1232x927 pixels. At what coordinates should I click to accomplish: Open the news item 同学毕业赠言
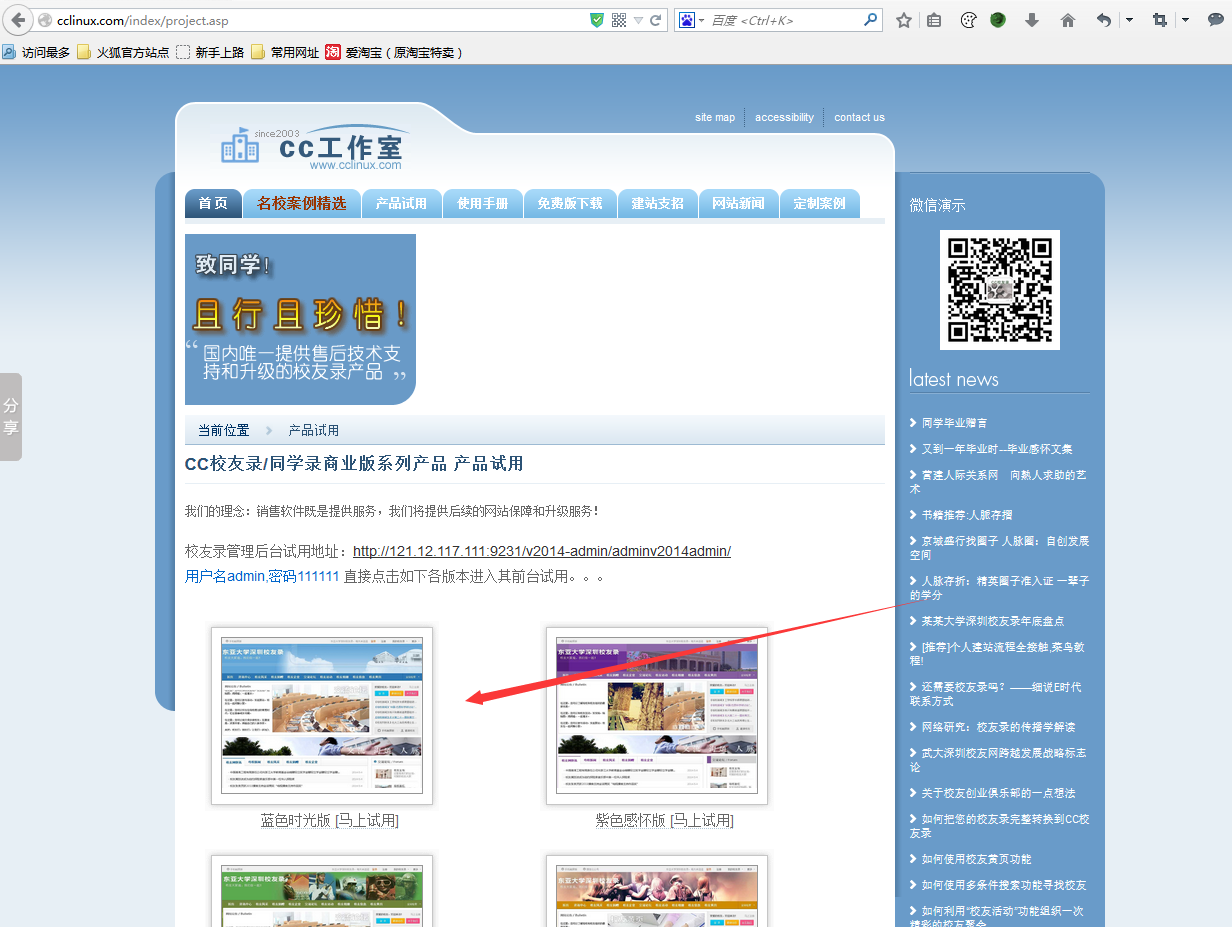954,423
